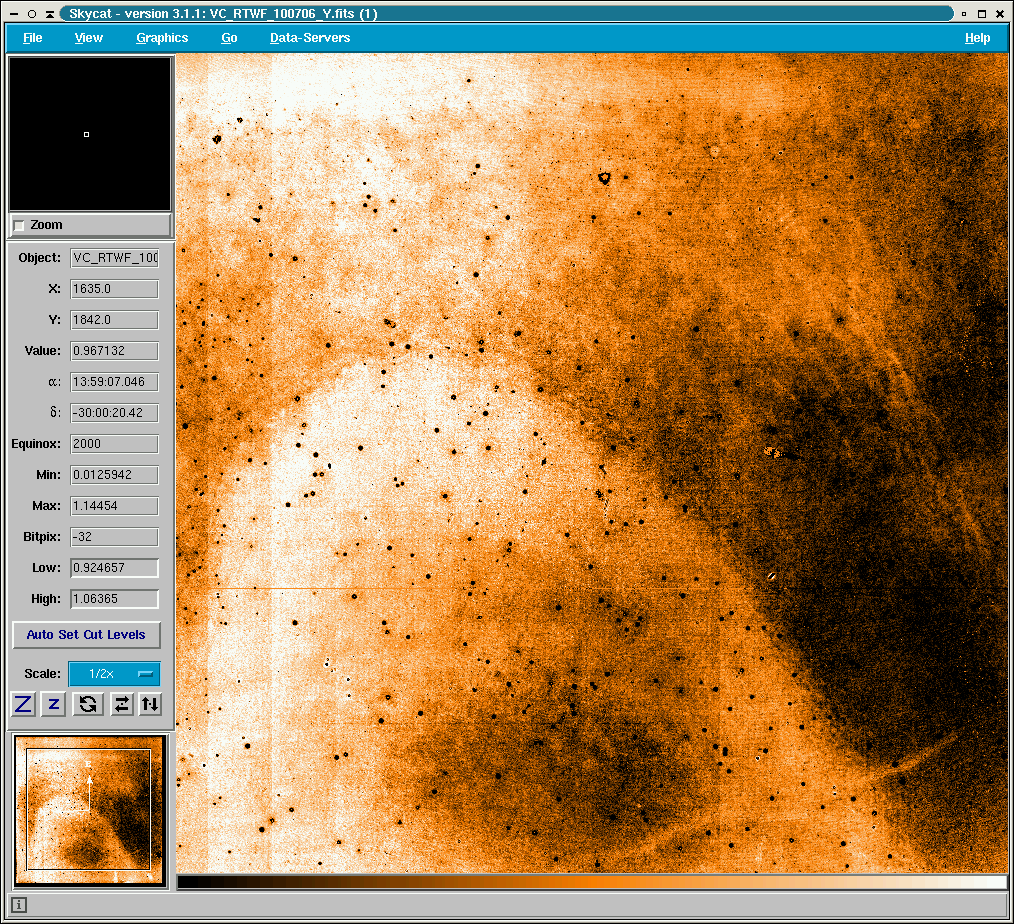Open the View menu
The height and width of the screenshot is (924, 1014).
tap(88, 38)
